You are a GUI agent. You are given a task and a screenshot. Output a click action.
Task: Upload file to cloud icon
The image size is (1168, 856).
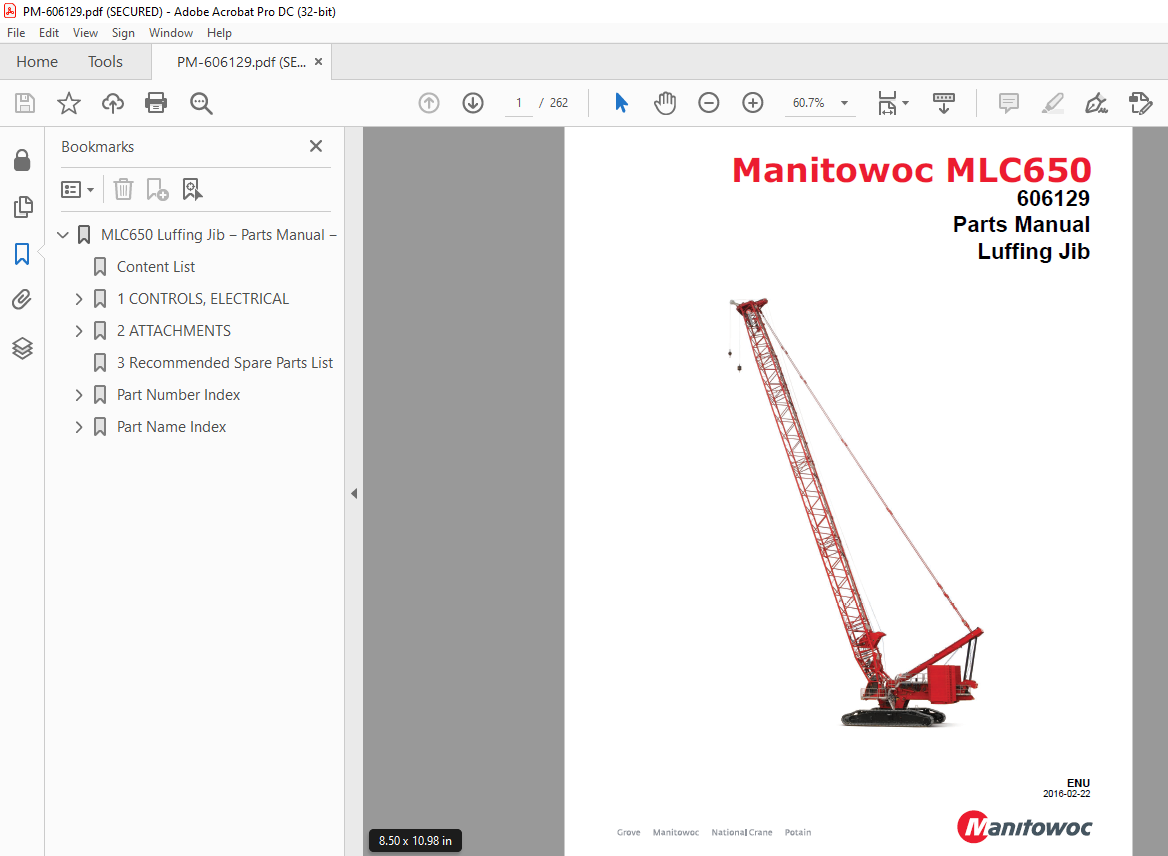coord(112,103)
